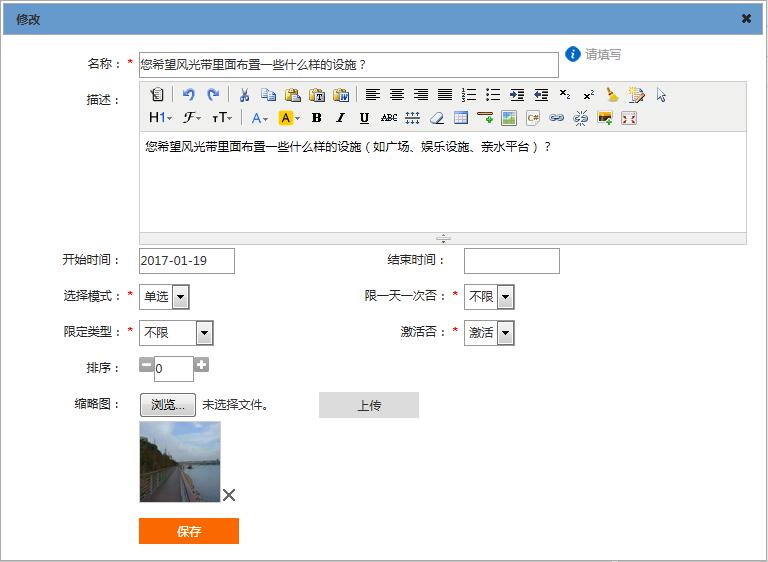Insert a table in the editor
Viewport: 768px width, 562px height.
(461, 118)
